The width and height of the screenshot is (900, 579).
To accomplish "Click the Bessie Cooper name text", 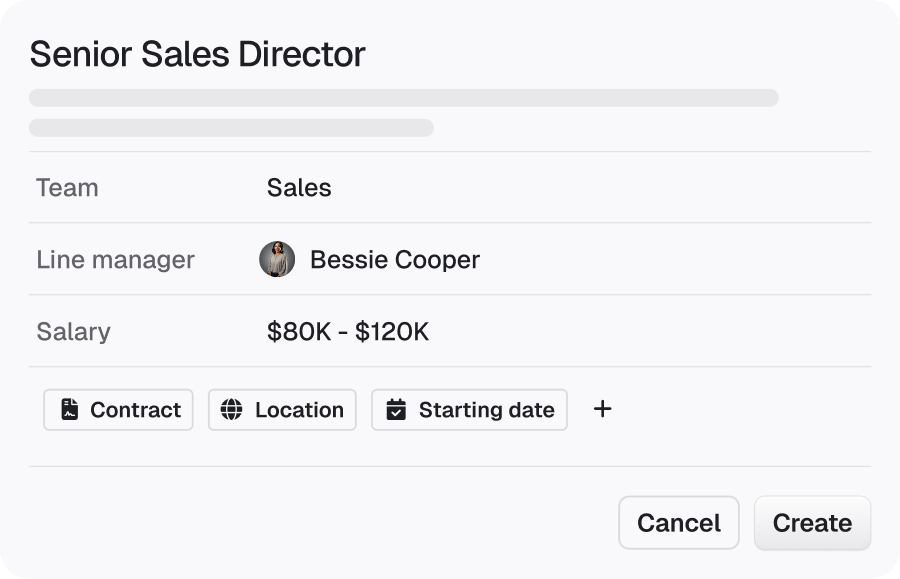I will tap(395, 259).
